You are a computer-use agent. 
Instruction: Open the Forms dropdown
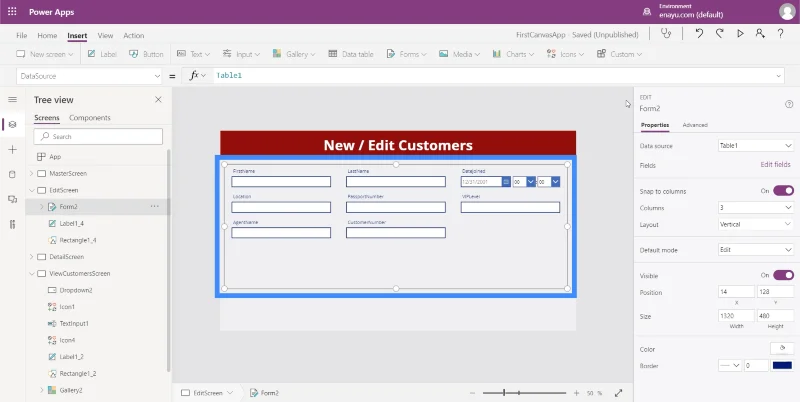click(406, 54)
